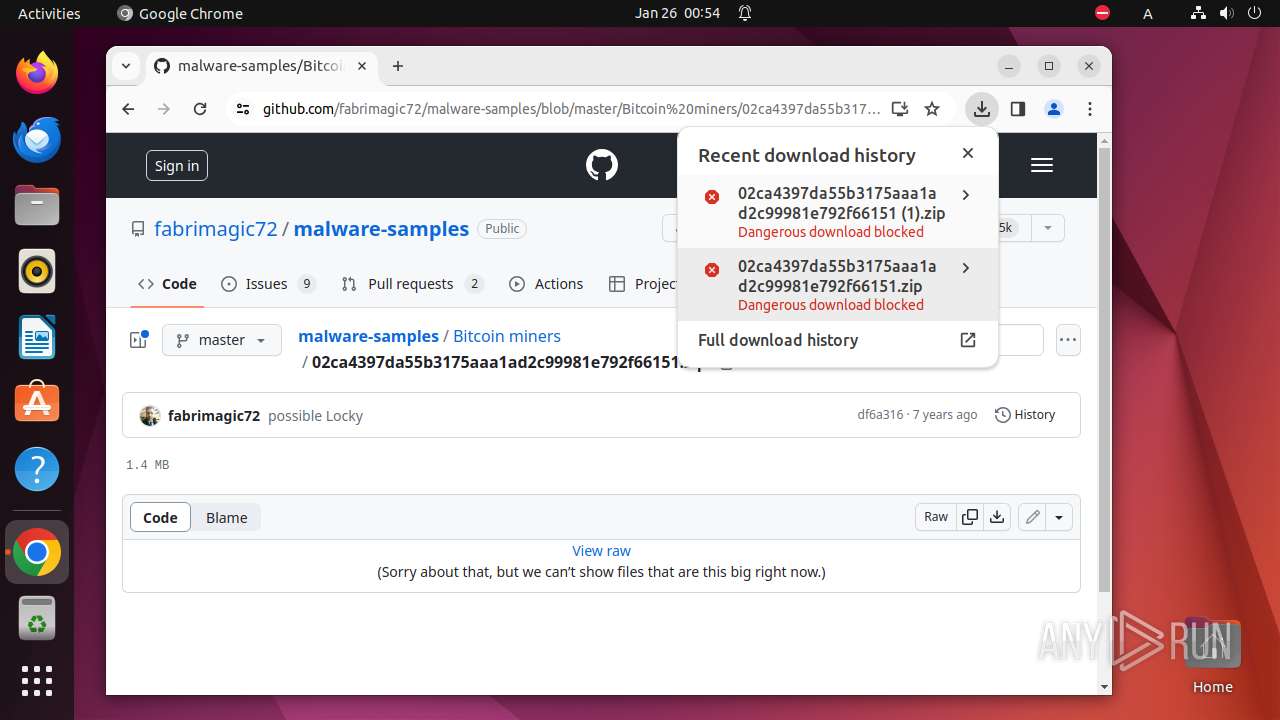The height and width of the screenshot is (720, 1280).
Task: Show applications grid in the dock
Action: 37,681
